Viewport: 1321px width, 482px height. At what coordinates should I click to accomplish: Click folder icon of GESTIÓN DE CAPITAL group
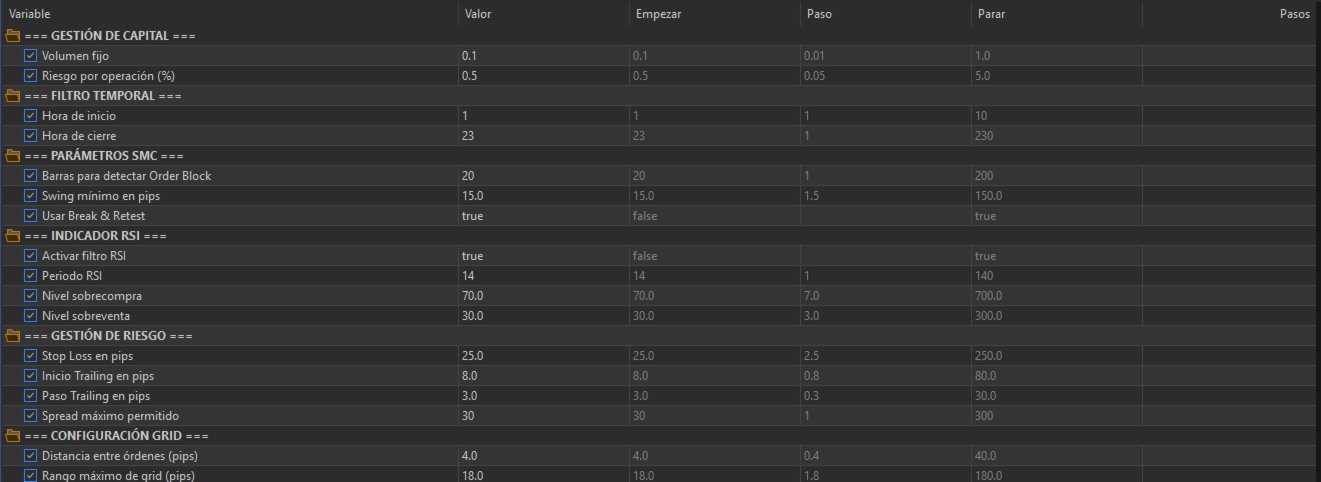pyautogui.click(x=13, y=36)
